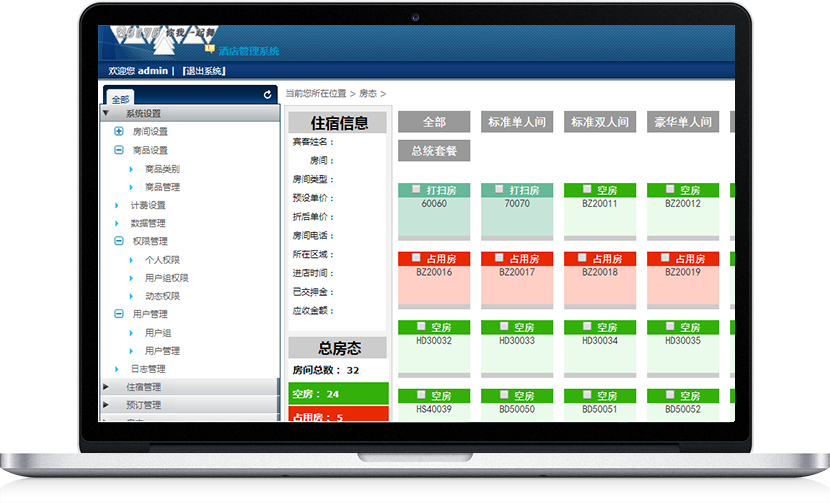Viewport: 830px width, 503px height.
Task: Click the 退出系统 logout link
Action: pyautogui.click(x=204, y=71)
